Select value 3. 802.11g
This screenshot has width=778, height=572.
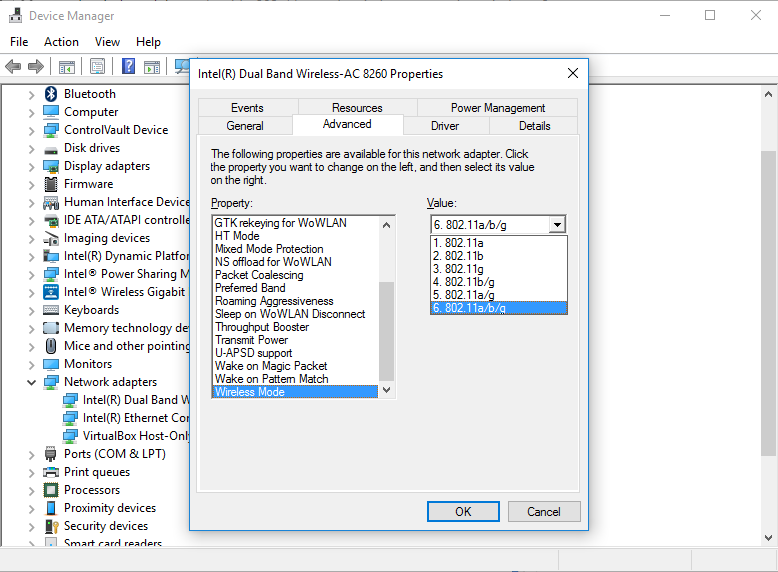(499, 269)
